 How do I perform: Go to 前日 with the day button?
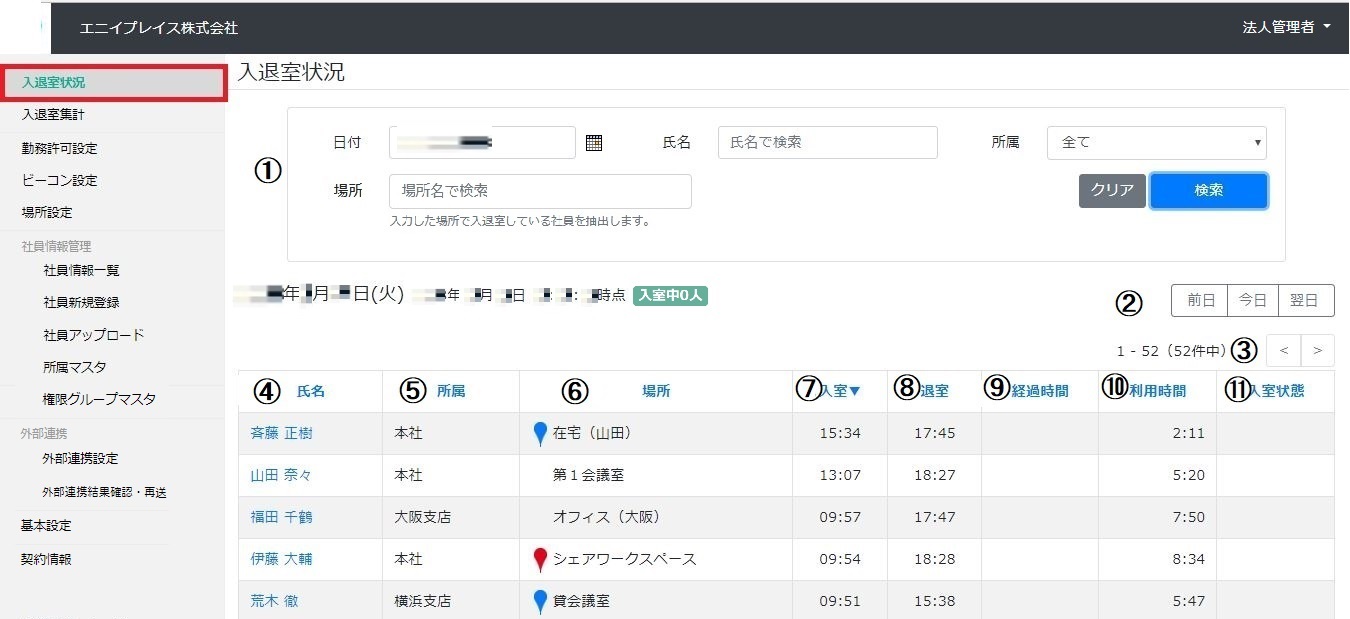(1200, 300)
